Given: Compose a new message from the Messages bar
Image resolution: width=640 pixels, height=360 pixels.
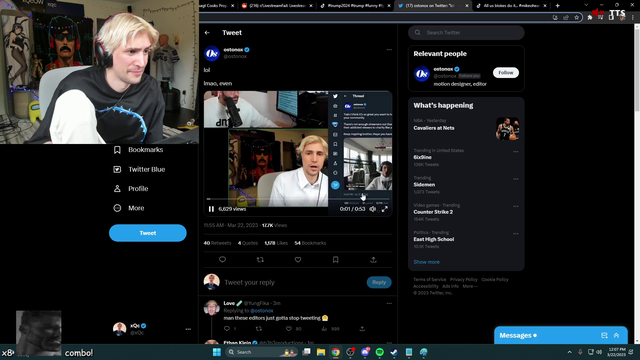Looking at the screenshot, I should tap(604, 336).
